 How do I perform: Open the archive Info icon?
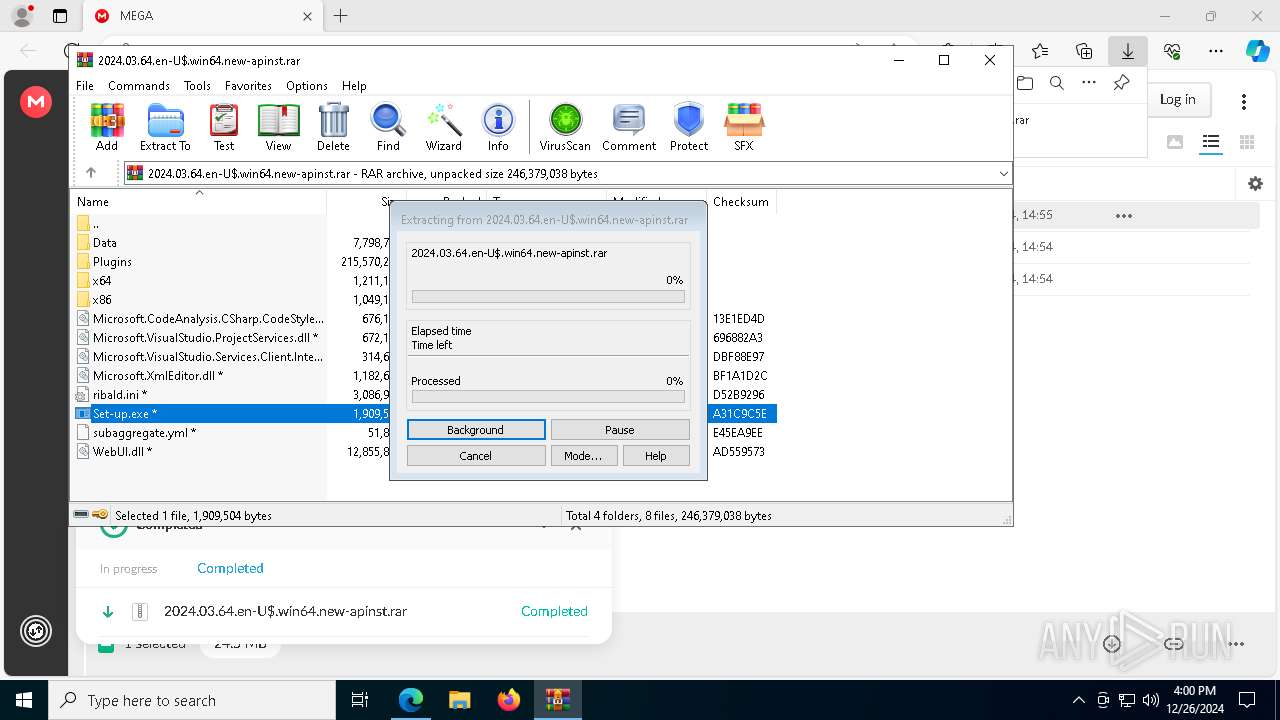click(x=498, y=127)
